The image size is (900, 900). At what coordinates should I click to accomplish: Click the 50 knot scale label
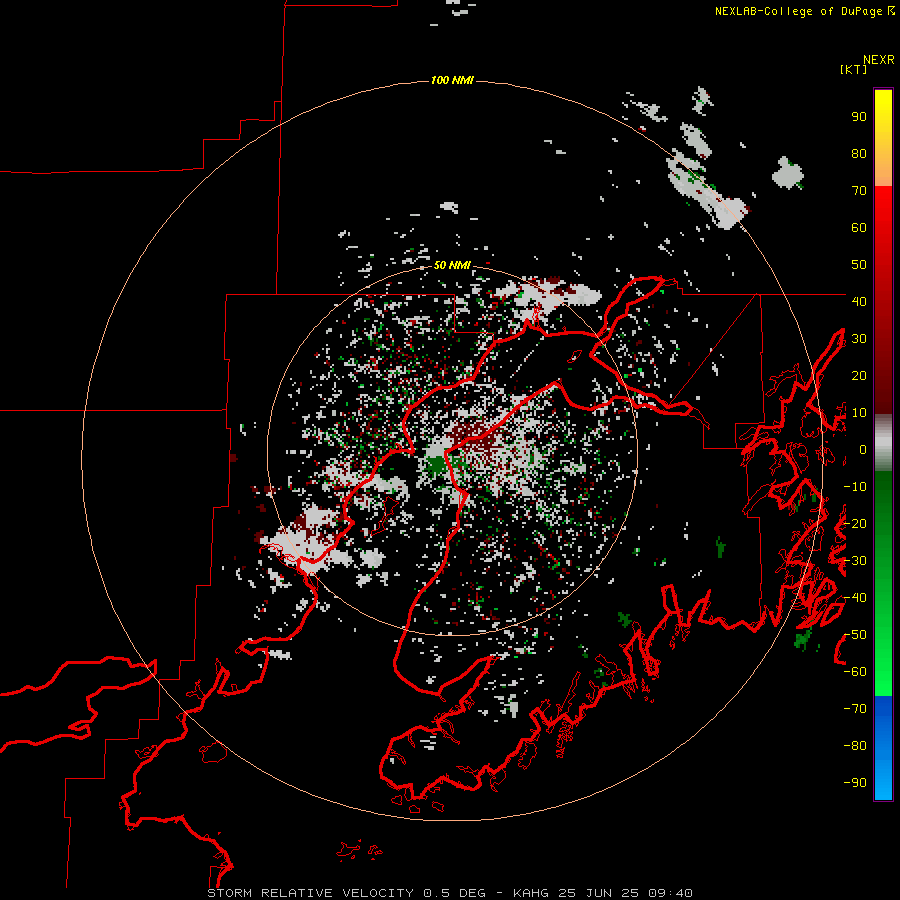[859, 265]
